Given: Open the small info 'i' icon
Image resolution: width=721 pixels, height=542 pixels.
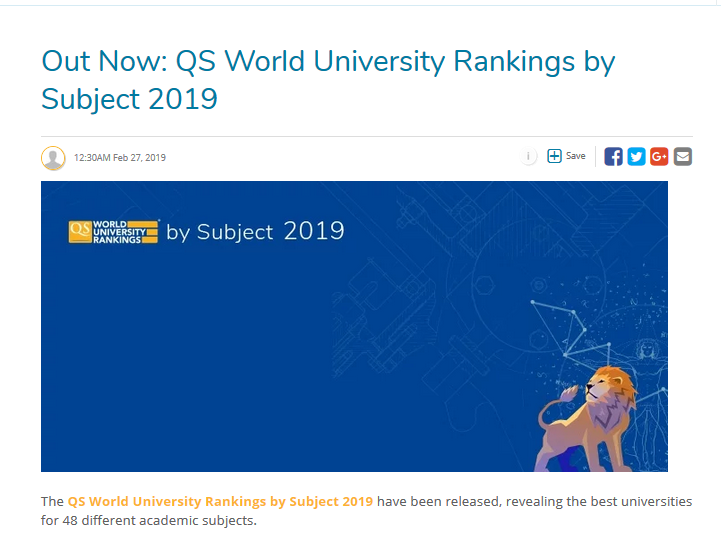Looking at the screenshot, I should point(528,156).
